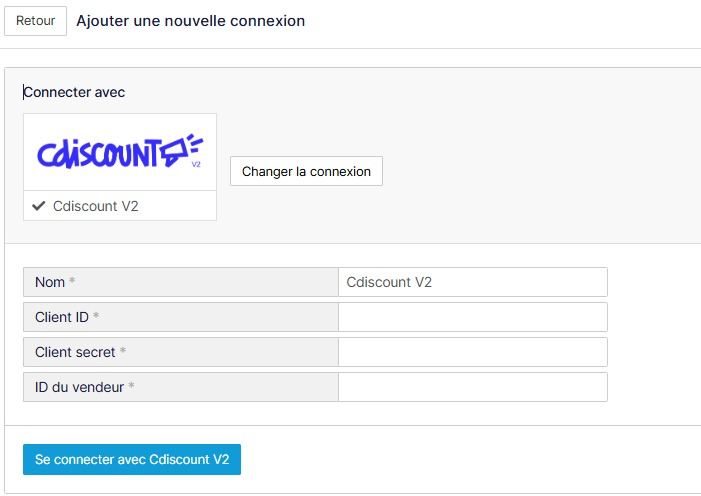Focus the Nom input field
The width and height of the screenshot is (701, 496).
tap(473, 282)
